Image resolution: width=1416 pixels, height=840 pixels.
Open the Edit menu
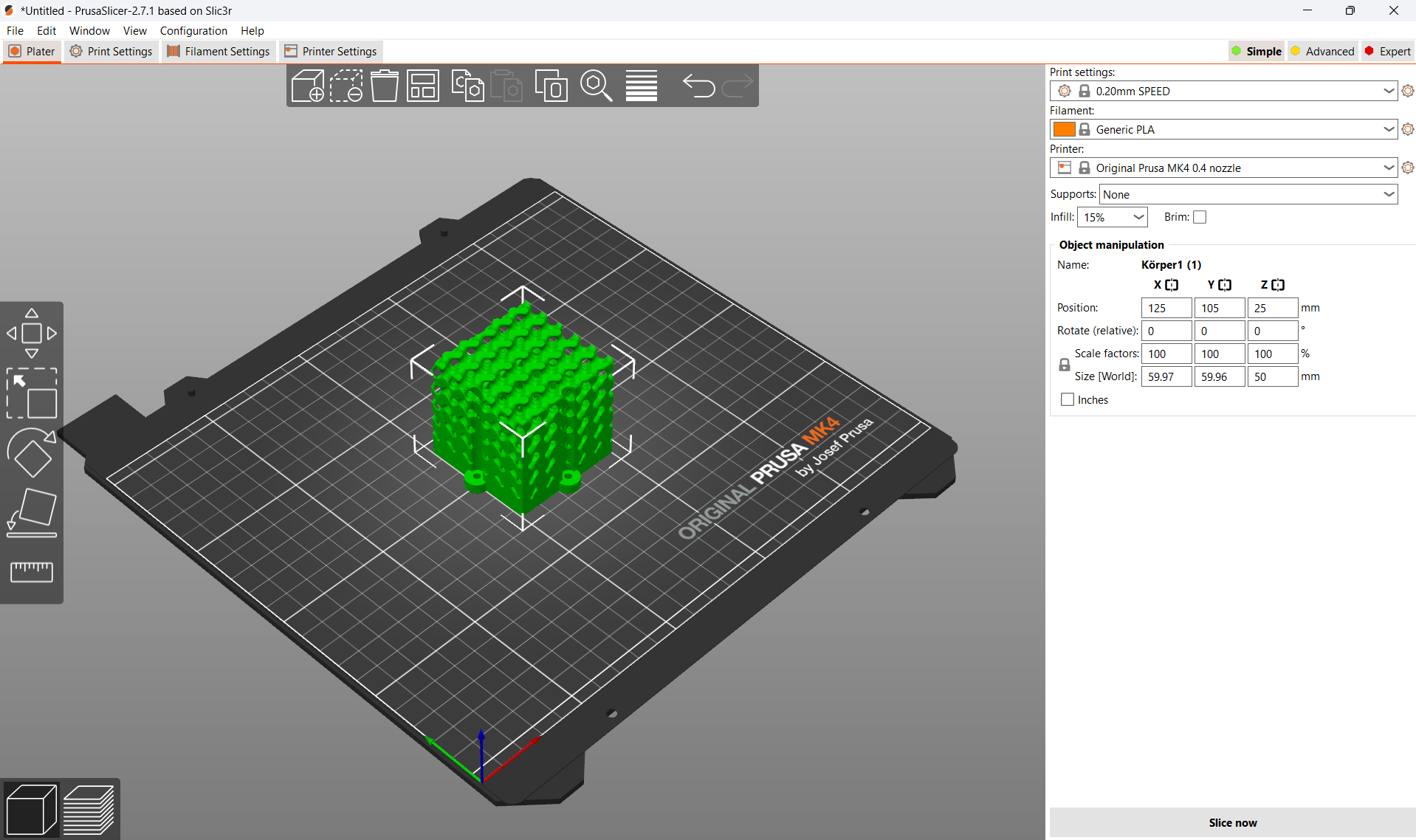tap(47, 30)
